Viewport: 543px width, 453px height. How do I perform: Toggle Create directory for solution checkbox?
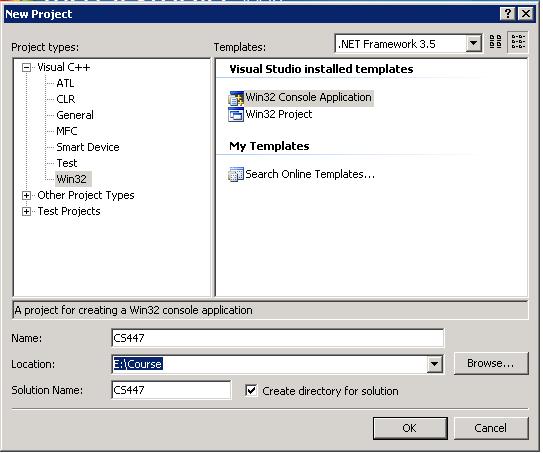[x=251, y=391]
